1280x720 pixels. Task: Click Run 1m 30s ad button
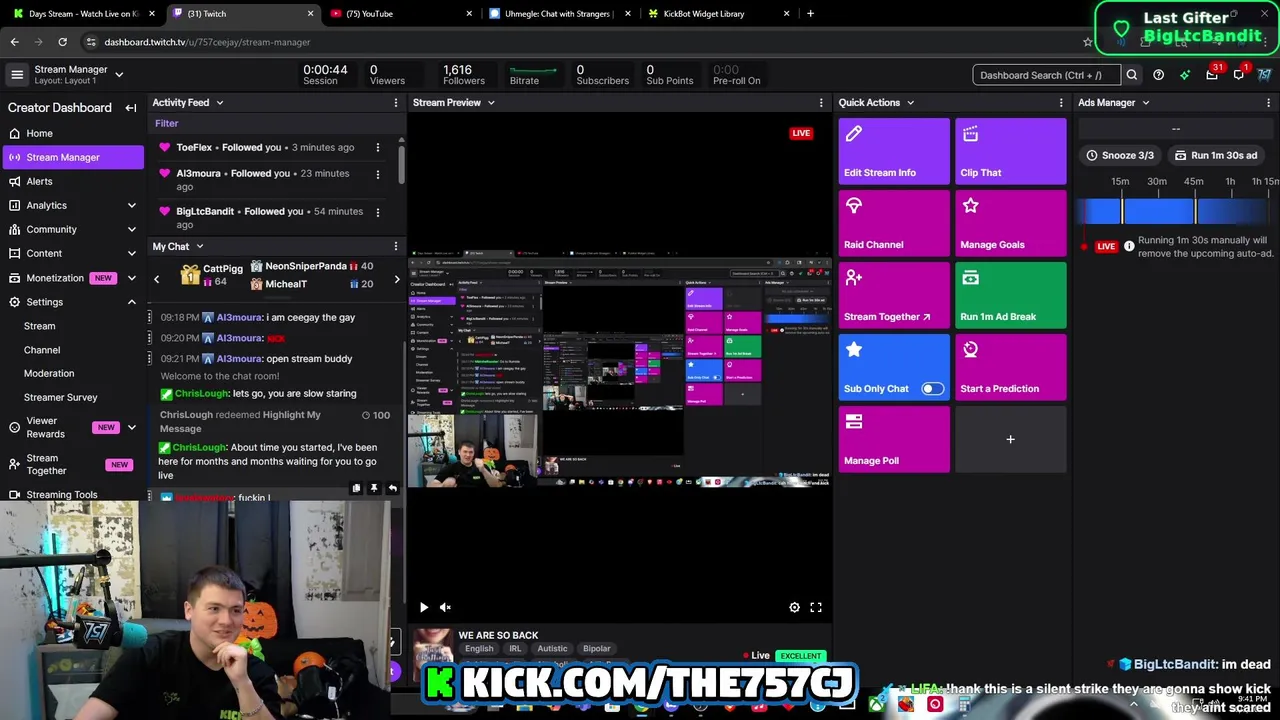pyautogui.click(x=1216, y=155)
